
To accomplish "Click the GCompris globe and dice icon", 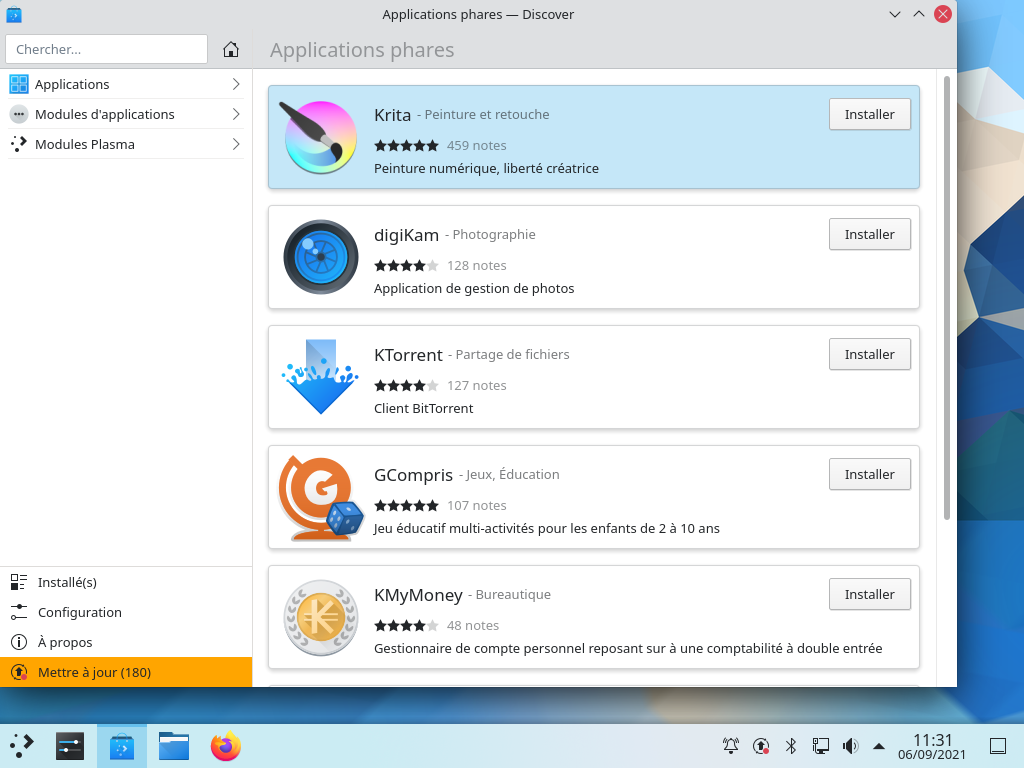I will [x=321, y=498].
